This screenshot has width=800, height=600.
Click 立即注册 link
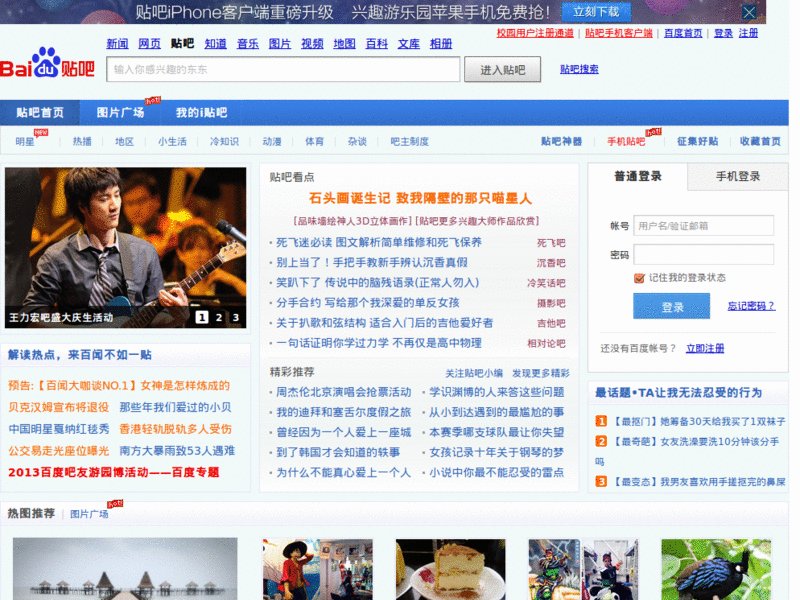click(705, 348)
